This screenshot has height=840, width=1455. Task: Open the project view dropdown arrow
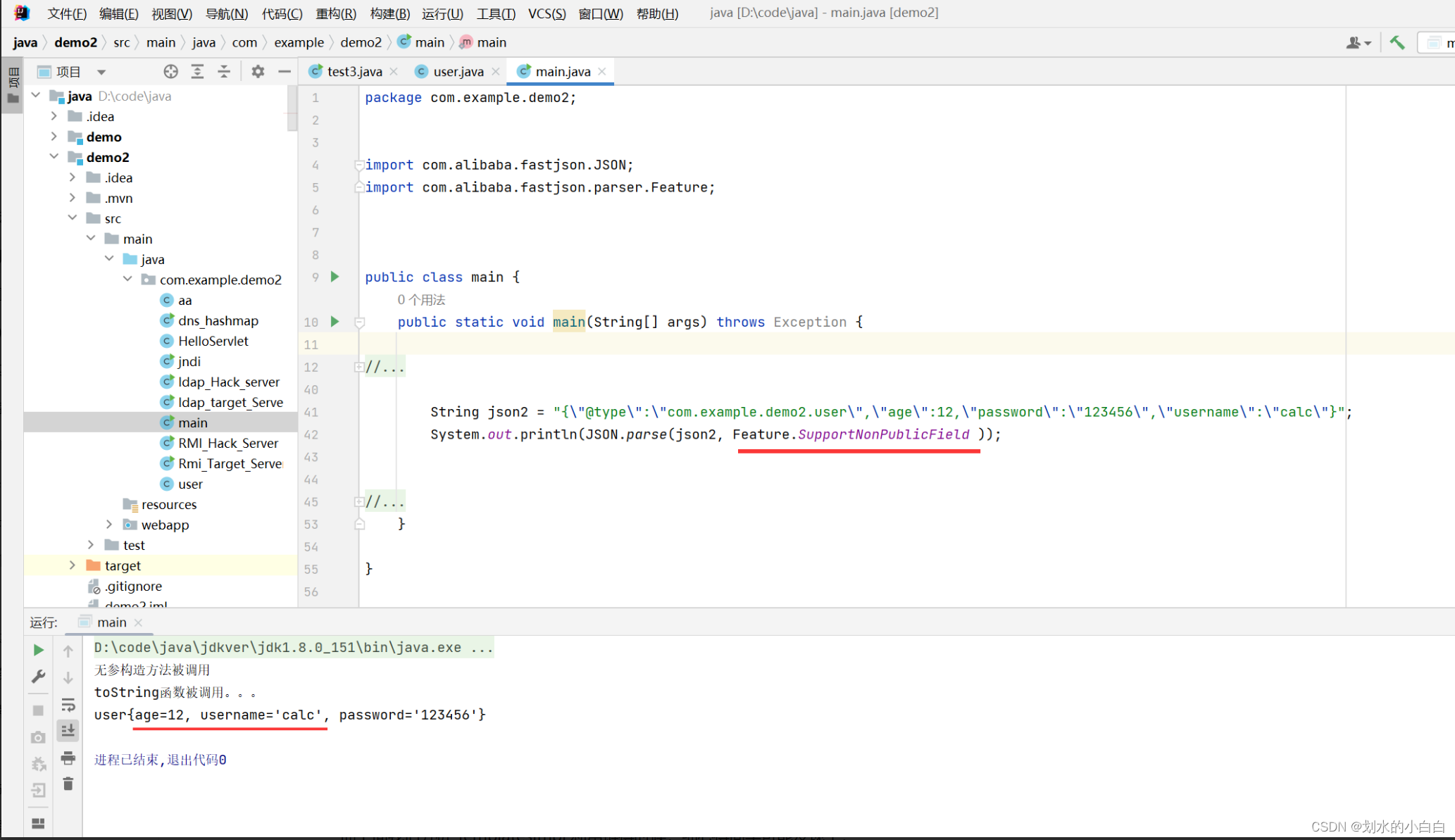click(x=101, y=72)
